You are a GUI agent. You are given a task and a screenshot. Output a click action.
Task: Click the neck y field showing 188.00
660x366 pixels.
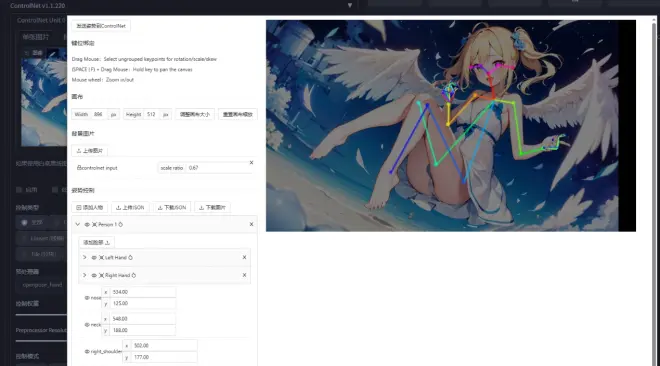point(143,330)
